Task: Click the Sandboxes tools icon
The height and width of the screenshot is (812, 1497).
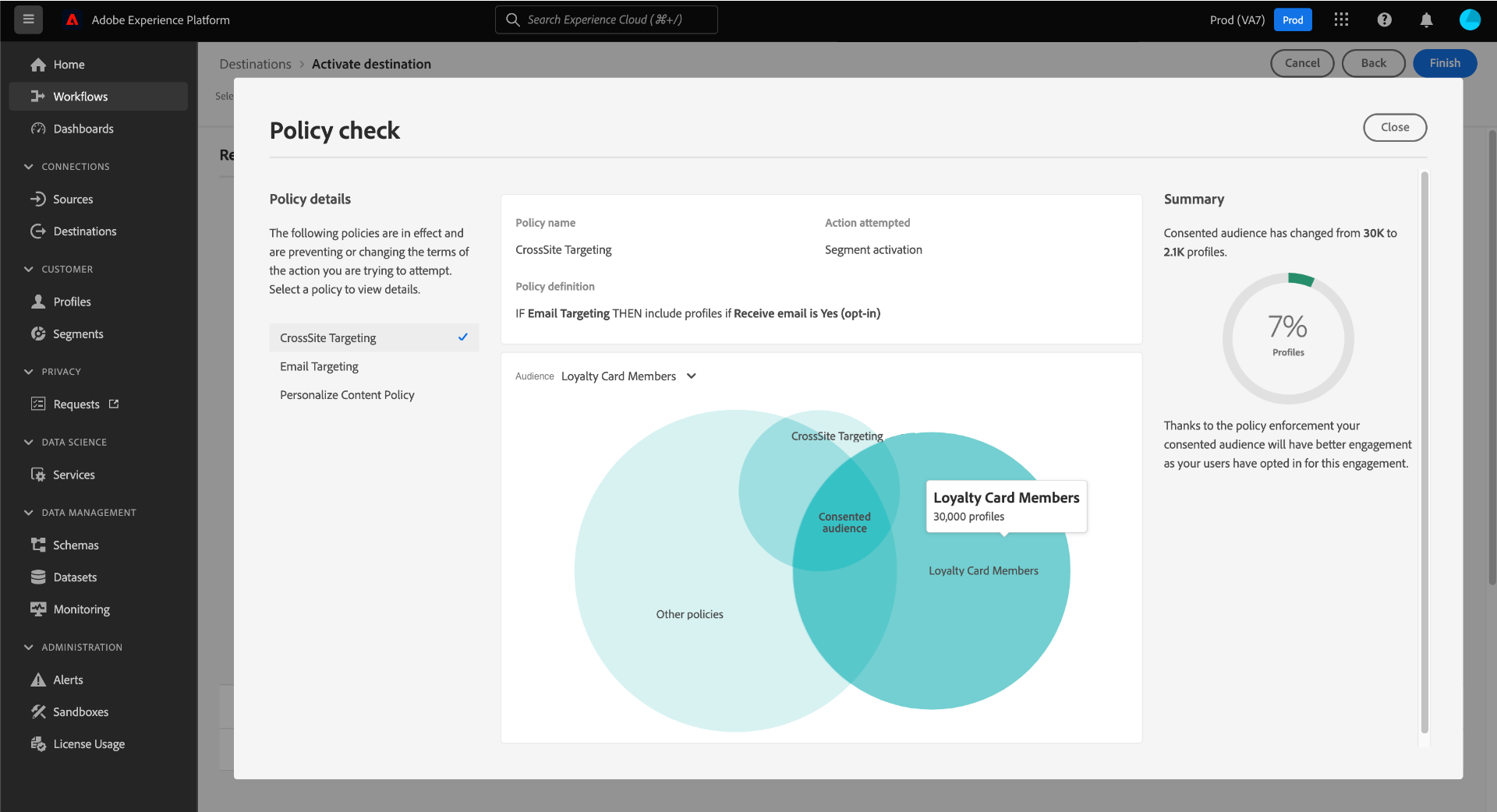Action: pos(38,711)
